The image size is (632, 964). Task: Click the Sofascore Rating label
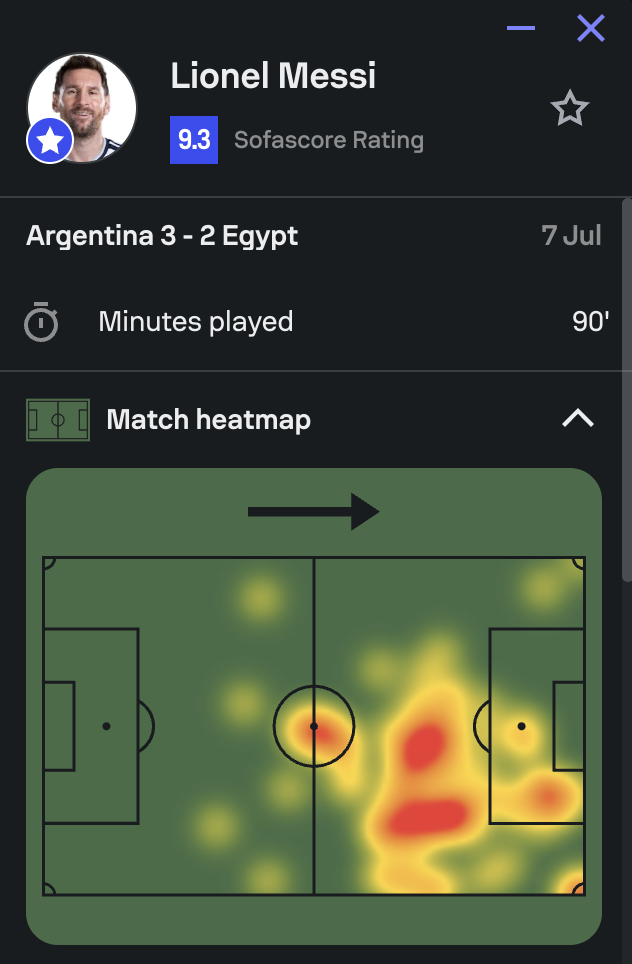click(x=329, y=140)
